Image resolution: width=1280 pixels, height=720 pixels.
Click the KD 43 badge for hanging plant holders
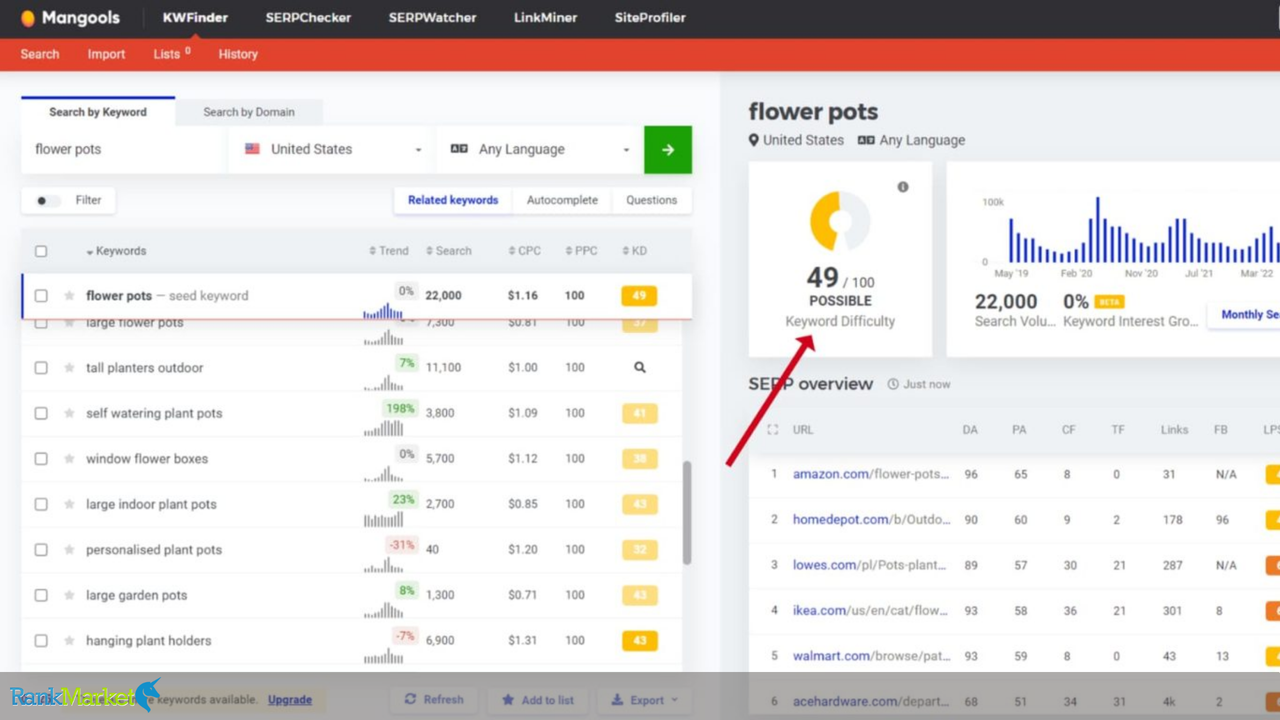pos(639,641)
